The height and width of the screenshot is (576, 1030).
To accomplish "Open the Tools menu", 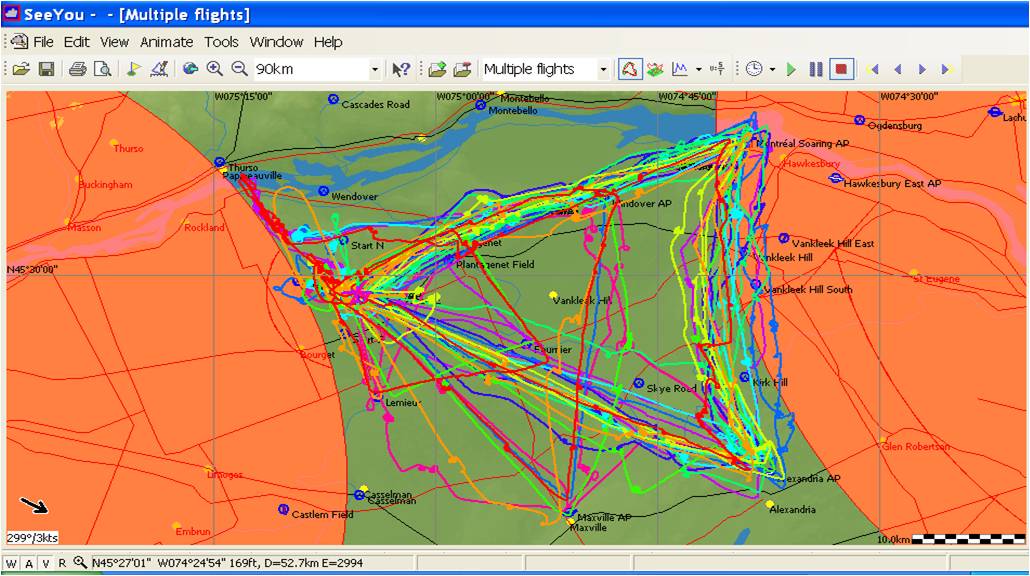I will point(221,42).
